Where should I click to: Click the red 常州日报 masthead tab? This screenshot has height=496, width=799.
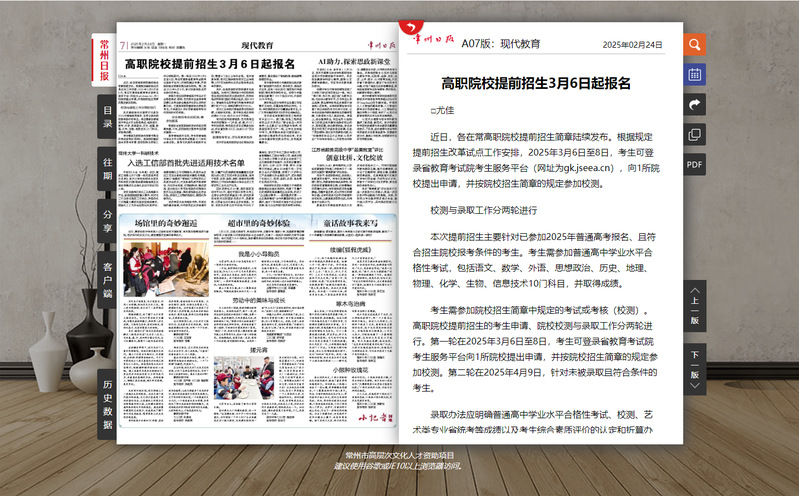pos(104,61)
